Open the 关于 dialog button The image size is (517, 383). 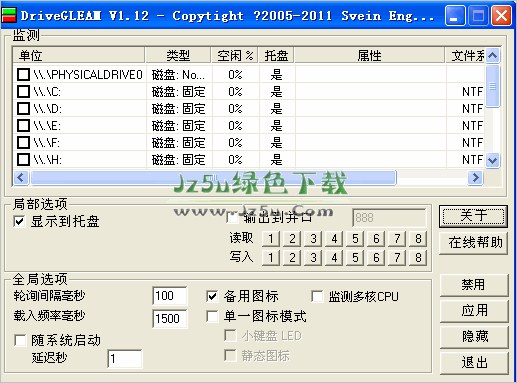(473, 216)
